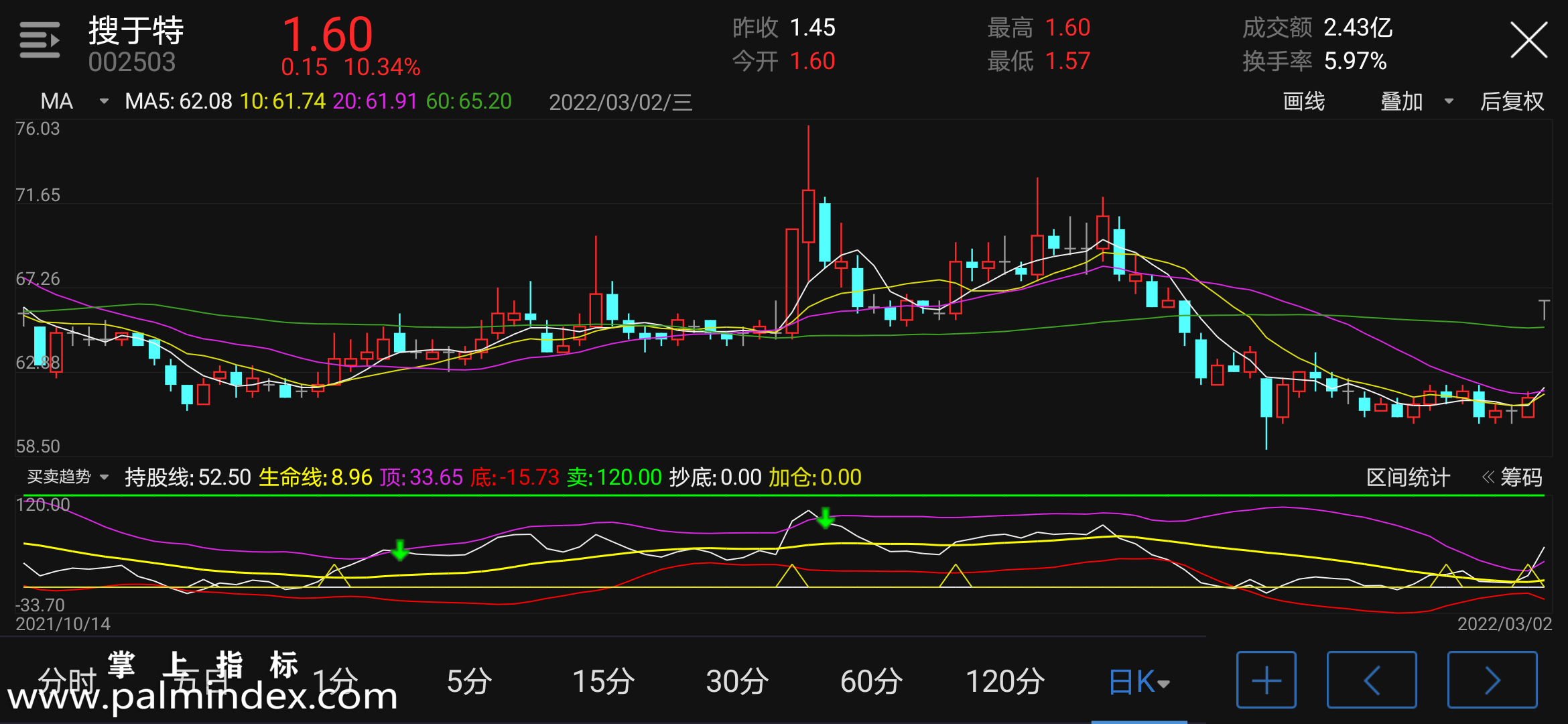Switch to the 分时 intraday tab
Image resolution: width=1568 pixels, height=724 pixels.
coord(67,682)
